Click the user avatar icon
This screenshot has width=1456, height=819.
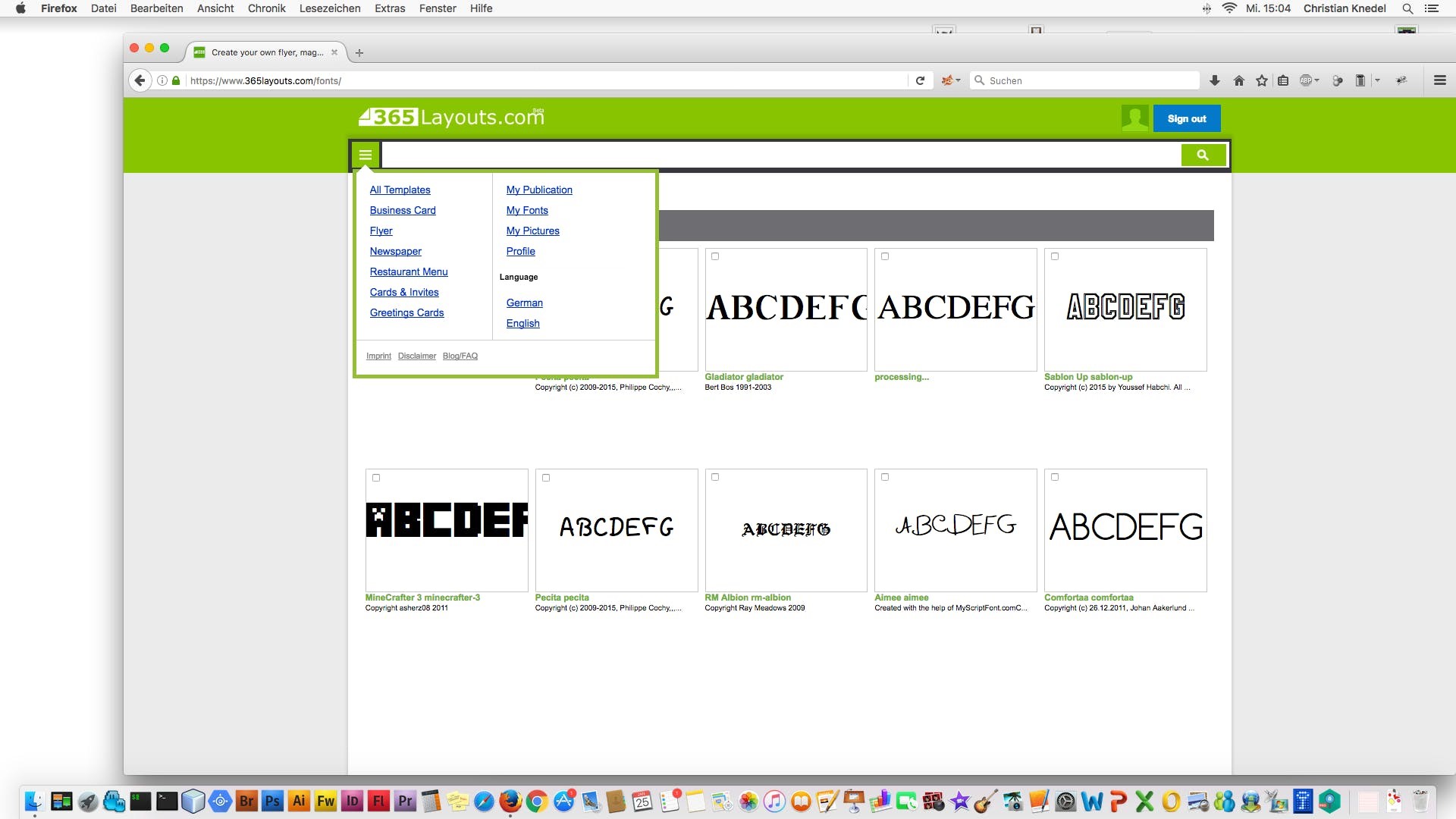(x=1134, y=118)
